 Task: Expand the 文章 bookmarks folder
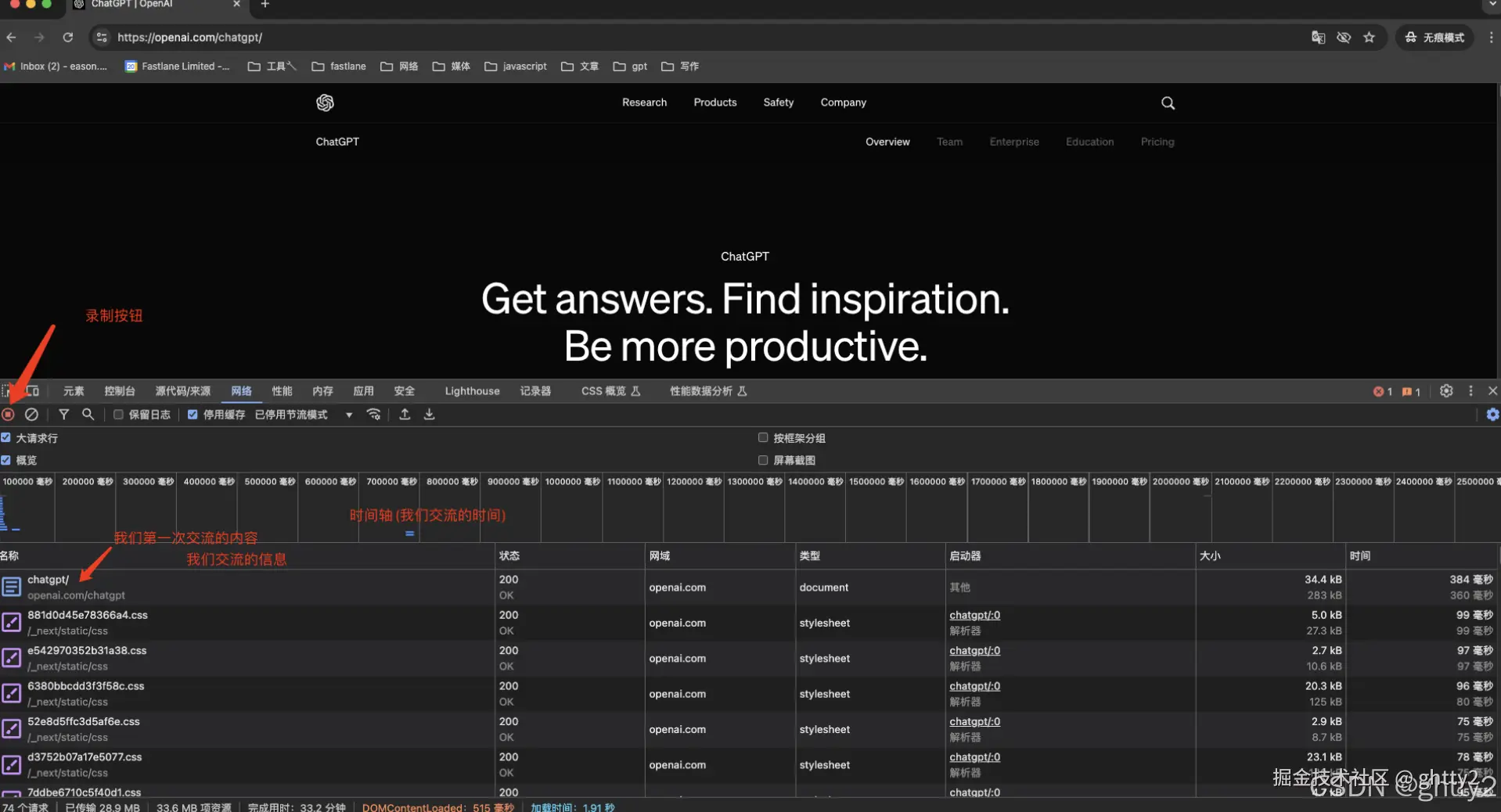(x=580, y=66)
